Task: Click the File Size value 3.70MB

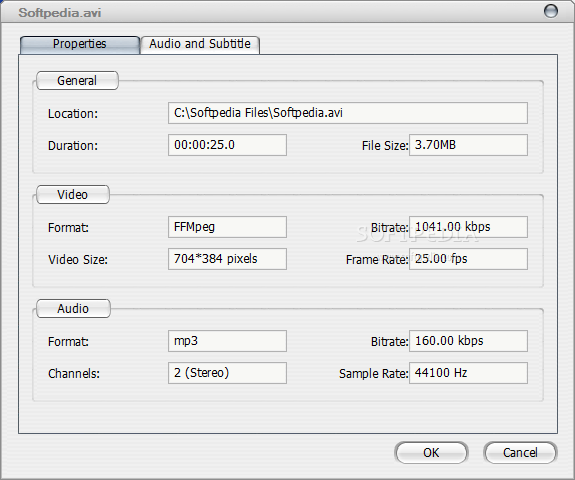Action: 468,145
